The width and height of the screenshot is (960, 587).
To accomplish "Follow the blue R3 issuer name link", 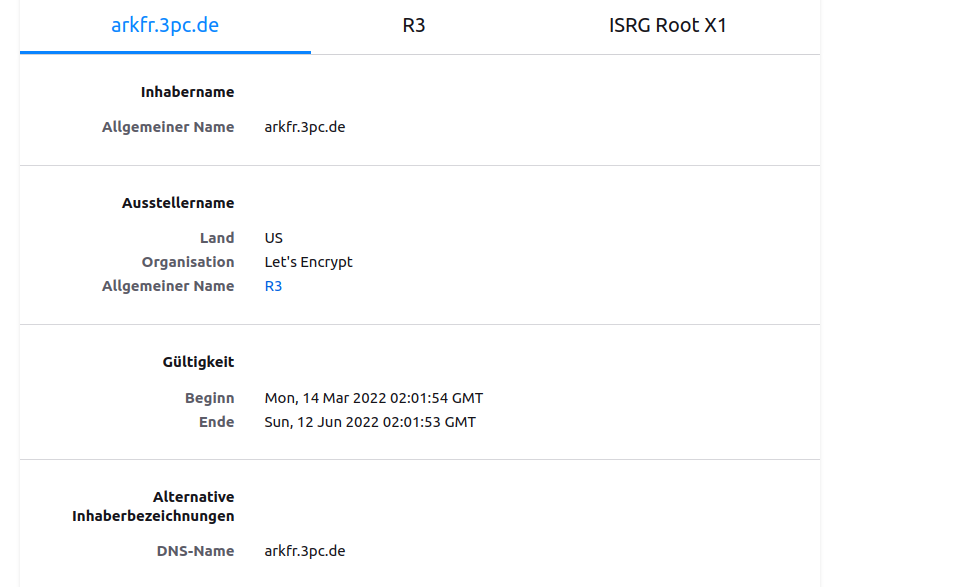I will pos(273,286).
